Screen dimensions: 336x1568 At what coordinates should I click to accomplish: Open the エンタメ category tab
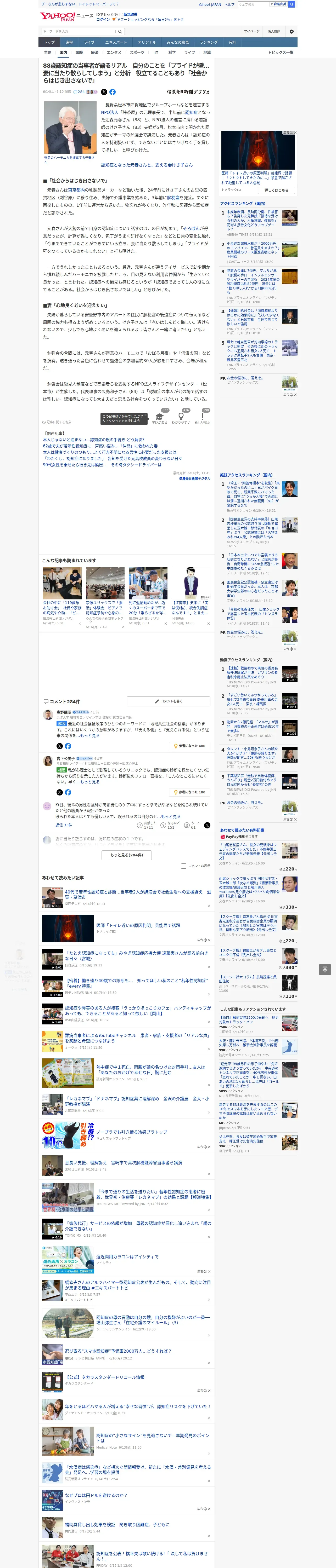tap(114, 52)
